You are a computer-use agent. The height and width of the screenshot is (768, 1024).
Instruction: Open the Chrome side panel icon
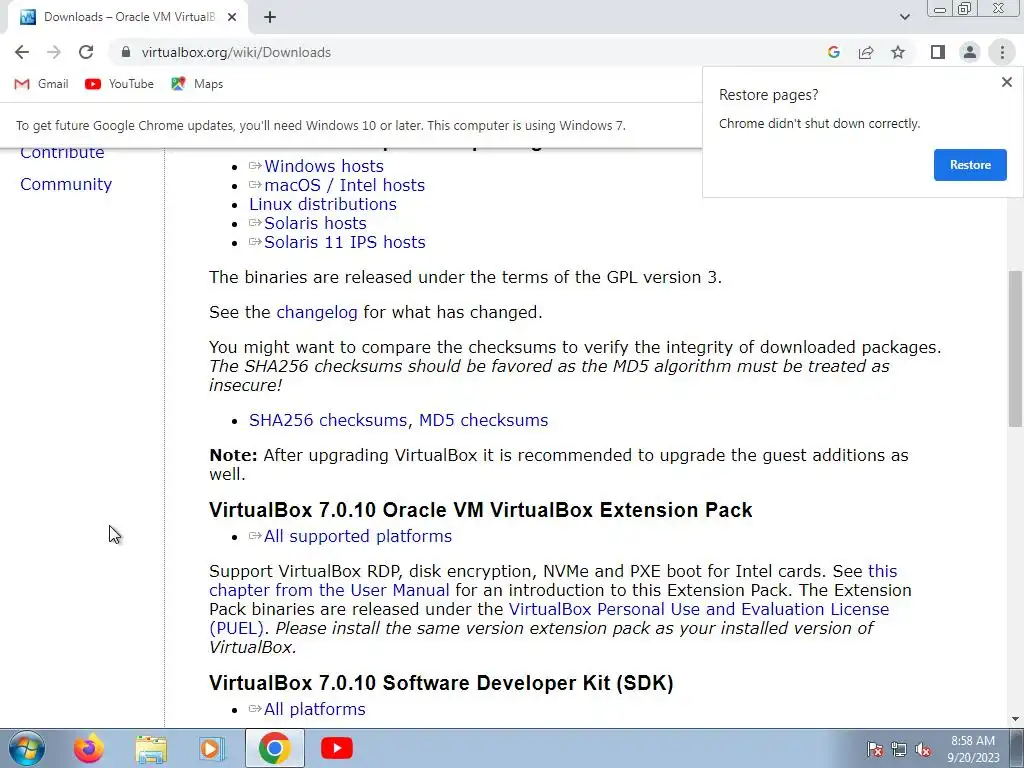pyautogui.click(x=938, y=52)
